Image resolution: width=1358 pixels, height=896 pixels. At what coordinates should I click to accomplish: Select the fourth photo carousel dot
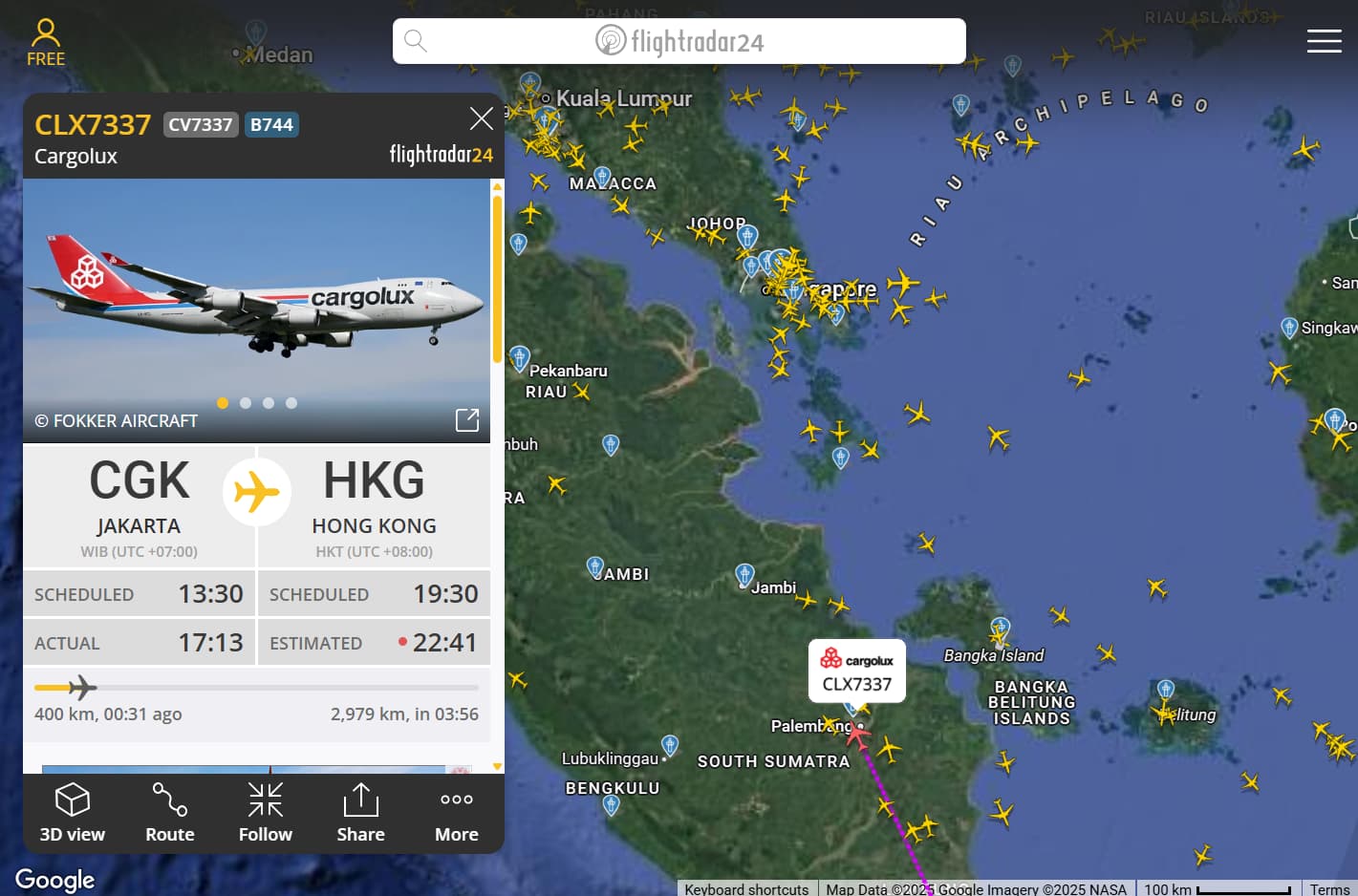pos(291,403)
